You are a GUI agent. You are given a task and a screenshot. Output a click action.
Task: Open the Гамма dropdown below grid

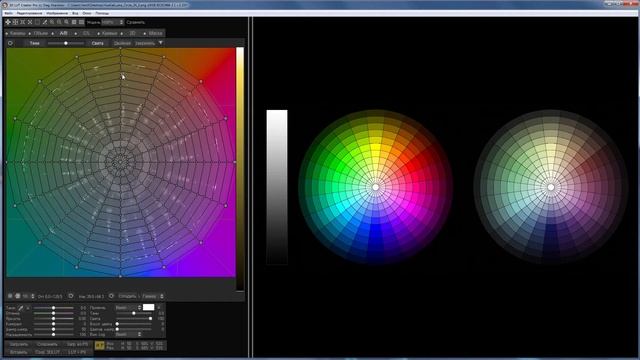tap(153, 296)
